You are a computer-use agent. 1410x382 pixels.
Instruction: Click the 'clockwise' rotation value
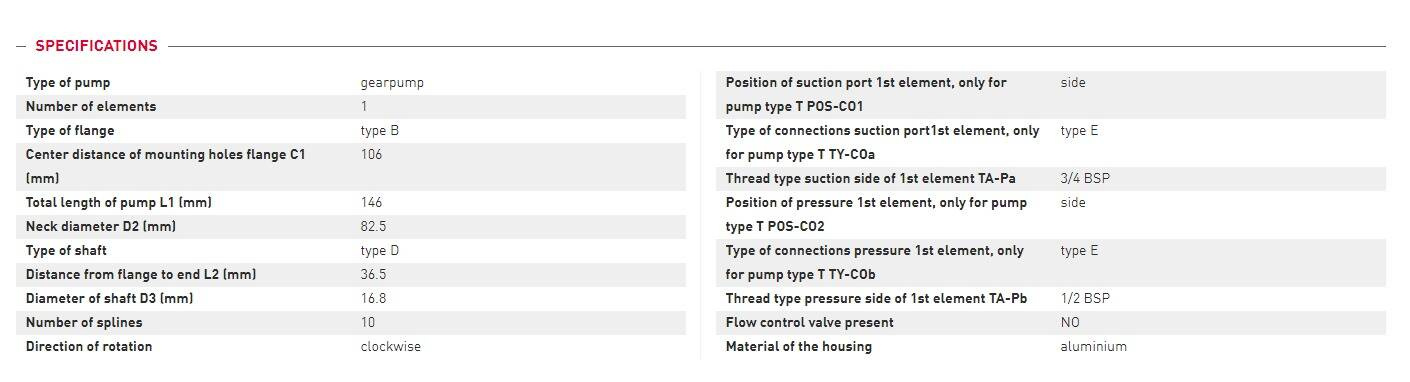click(x=391, y=347)
